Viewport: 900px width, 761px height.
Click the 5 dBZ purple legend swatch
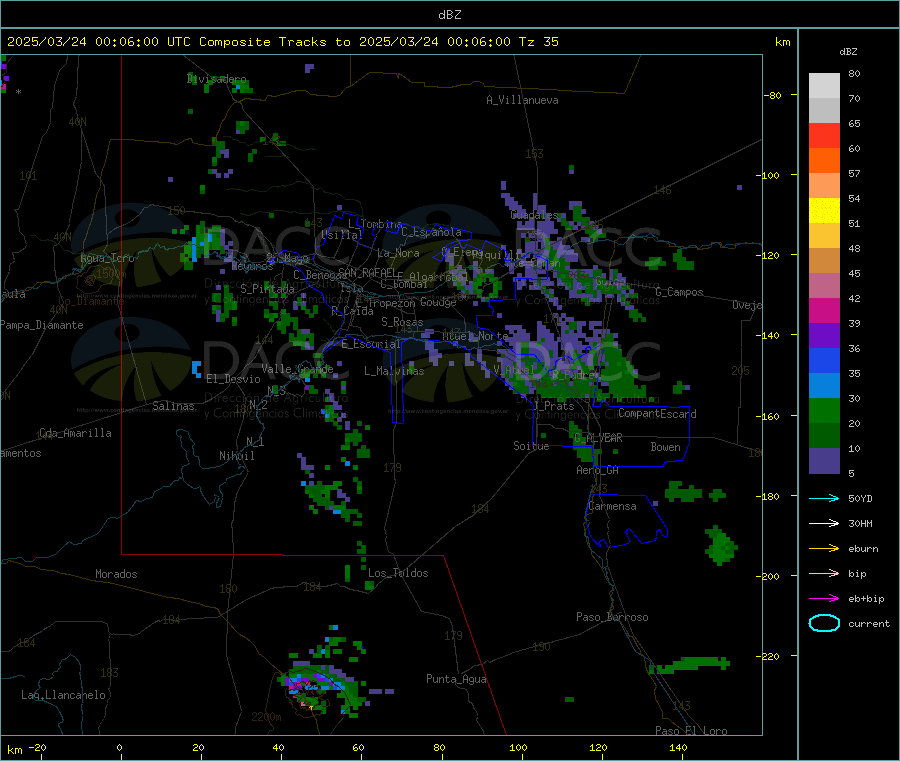824,460
